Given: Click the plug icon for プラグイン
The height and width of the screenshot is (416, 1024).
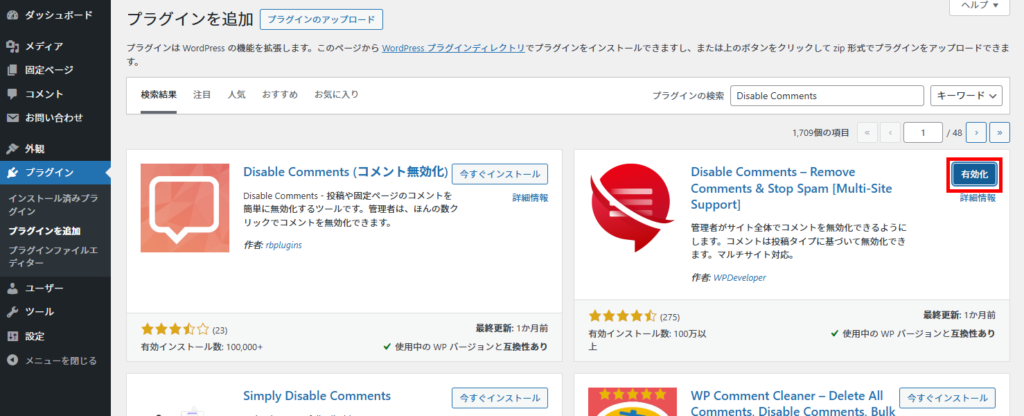Looking at the screenshot, I should pyautogui.click(x=12, y=172).
